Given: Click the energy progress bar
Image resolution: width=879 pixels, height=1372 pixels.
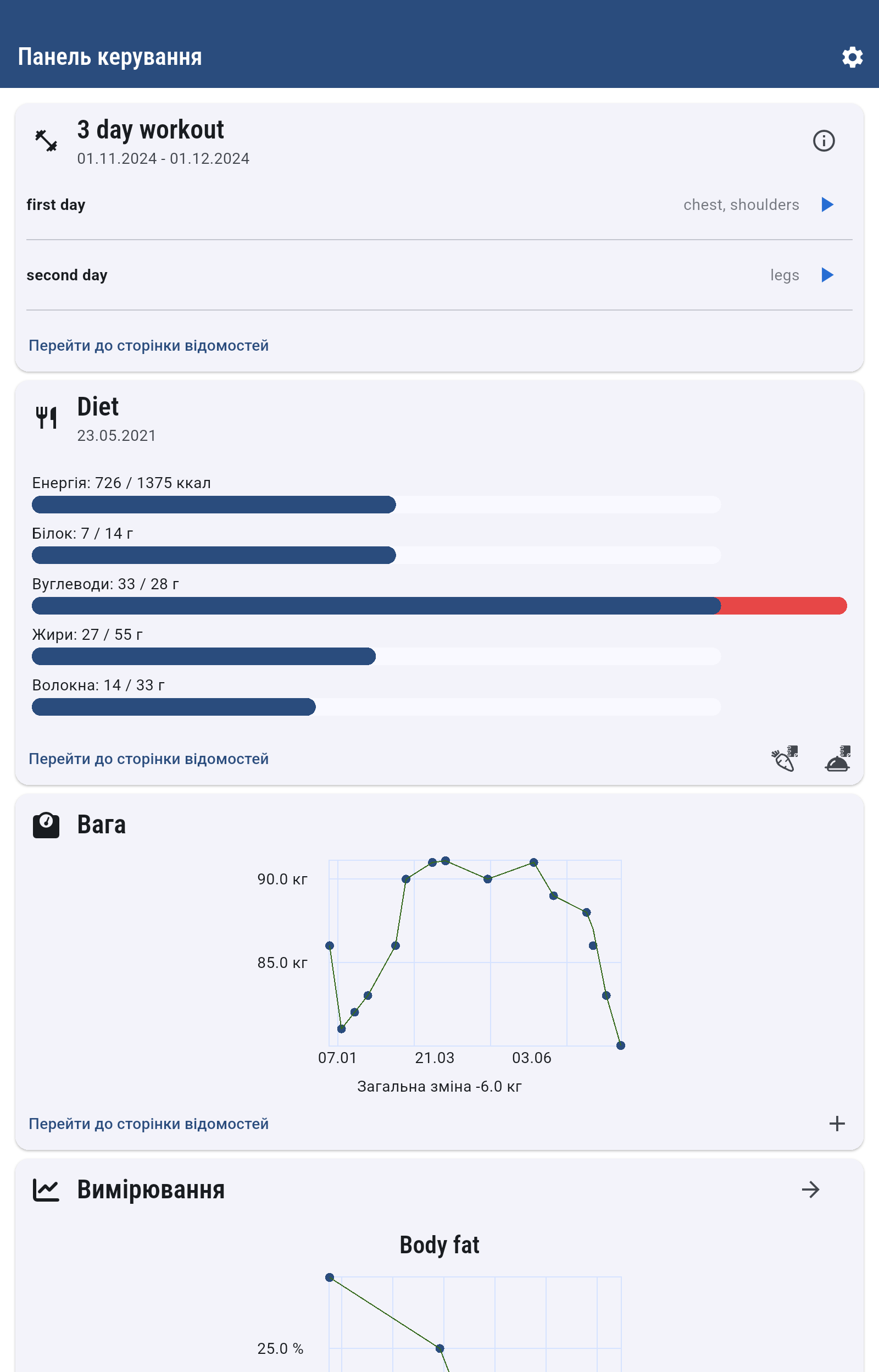Looking at the screenshot, I should coord(376,505).
